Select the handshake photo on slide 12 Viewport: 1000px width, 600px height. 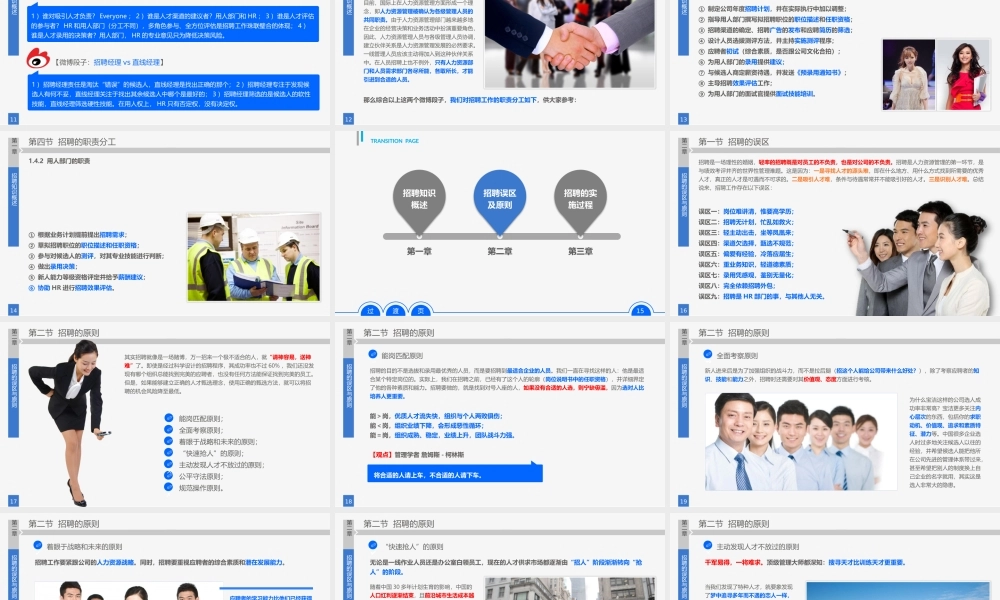(x=569, y=43)
